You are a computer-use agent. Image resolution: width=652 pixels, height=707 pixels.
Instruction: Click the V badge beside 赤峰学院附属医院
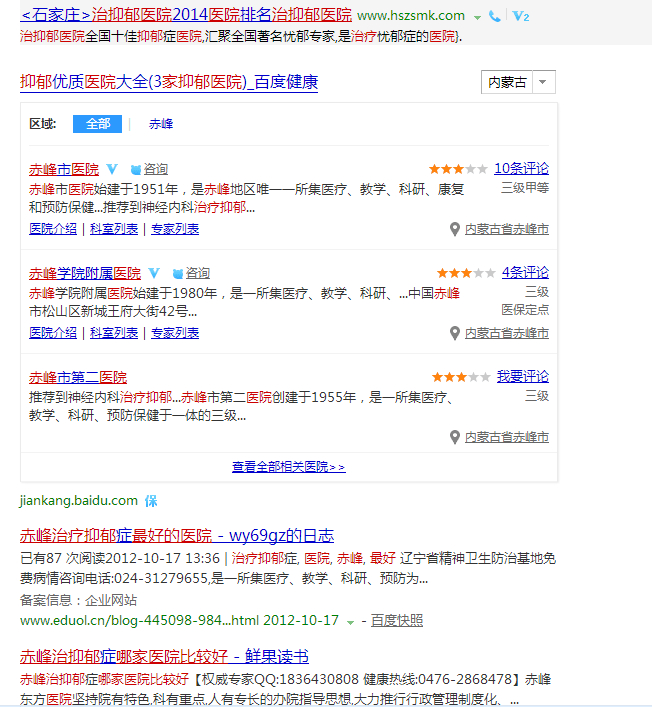tap(154, 273)
